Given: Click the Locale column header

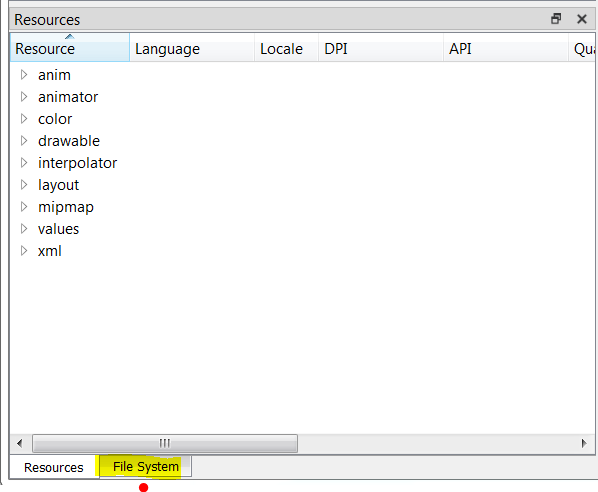Looking at the screenshot, I should click(286, 48).
